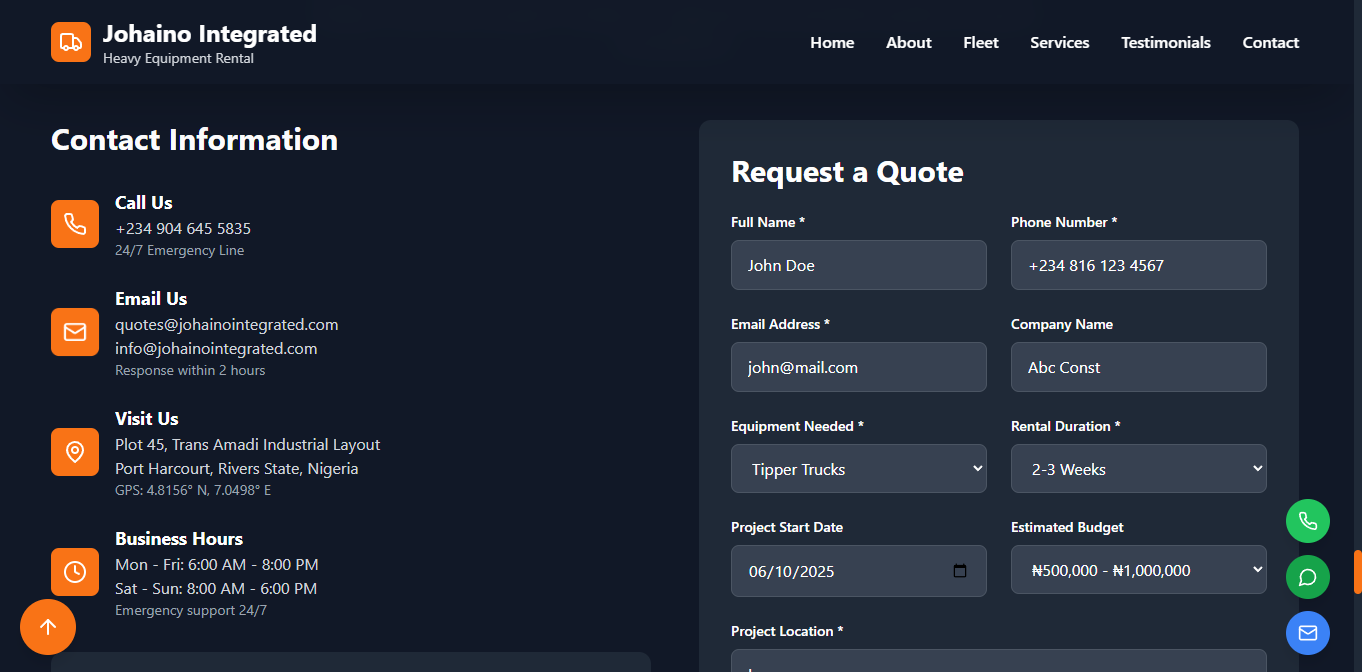Image resolution: width=1362 pixels, height=672 pixels.
Task: Click the scroll-to-top arrow button
Action: [48, 627]
